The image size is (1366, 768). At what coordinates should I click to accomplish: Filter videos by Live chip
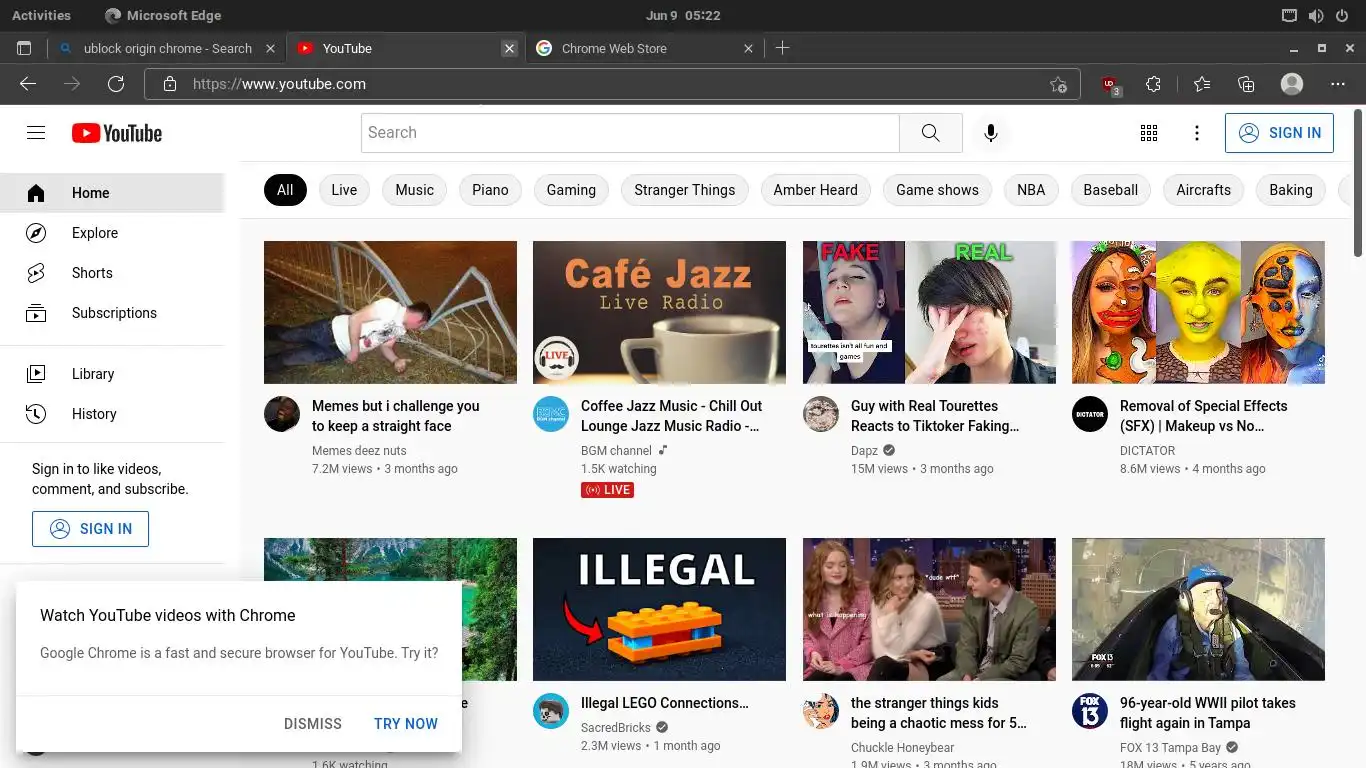(x=344, y=190)
